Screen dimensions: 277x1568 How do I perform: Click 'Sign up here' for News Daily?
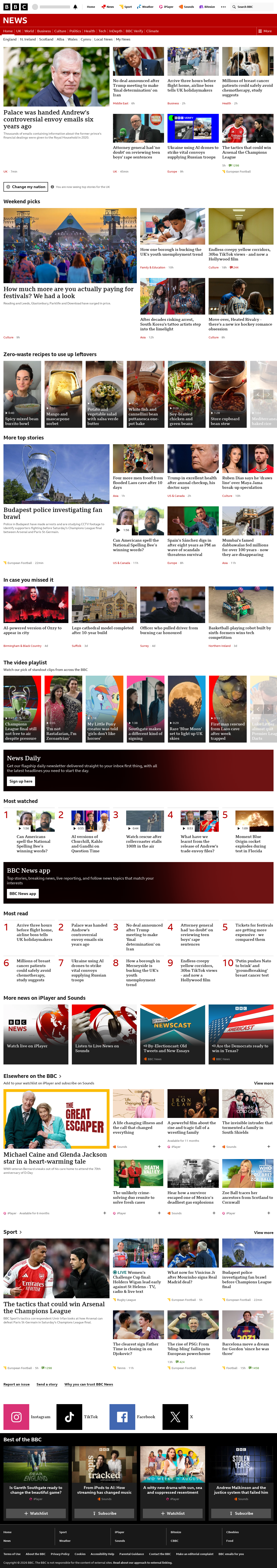tap(21, 781)
